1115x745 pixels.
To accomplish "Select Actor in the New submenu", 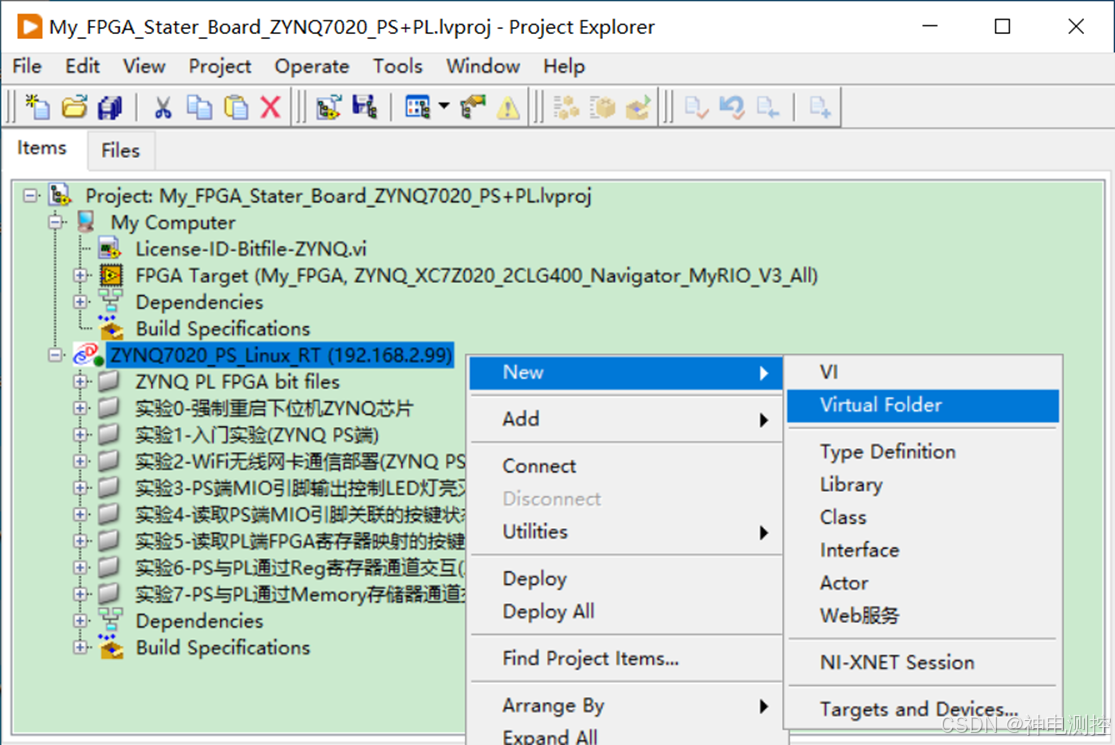I will (x=922, y=583).
